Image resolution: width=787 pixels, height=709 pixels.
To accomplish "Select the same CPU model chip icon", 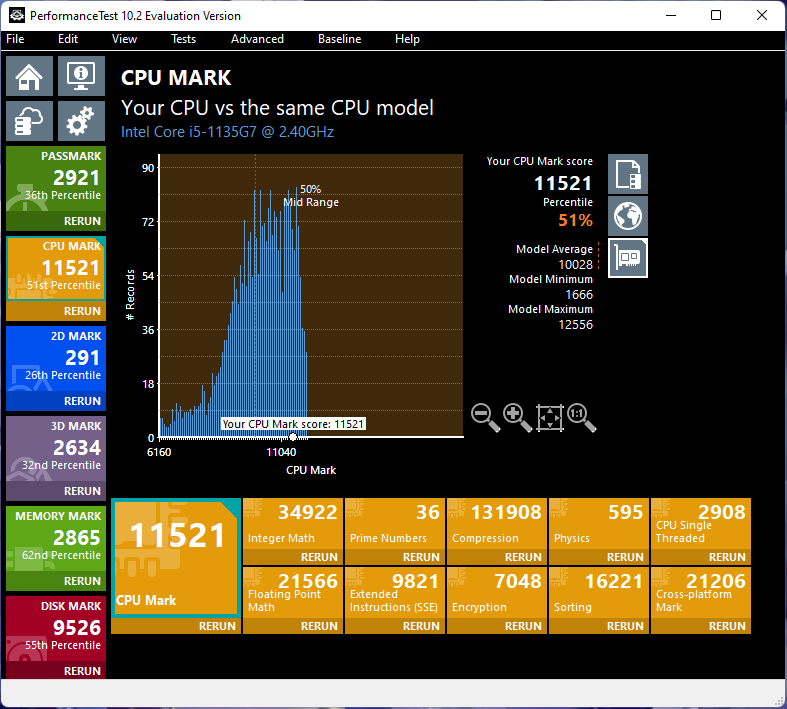I will pos(628,258).
